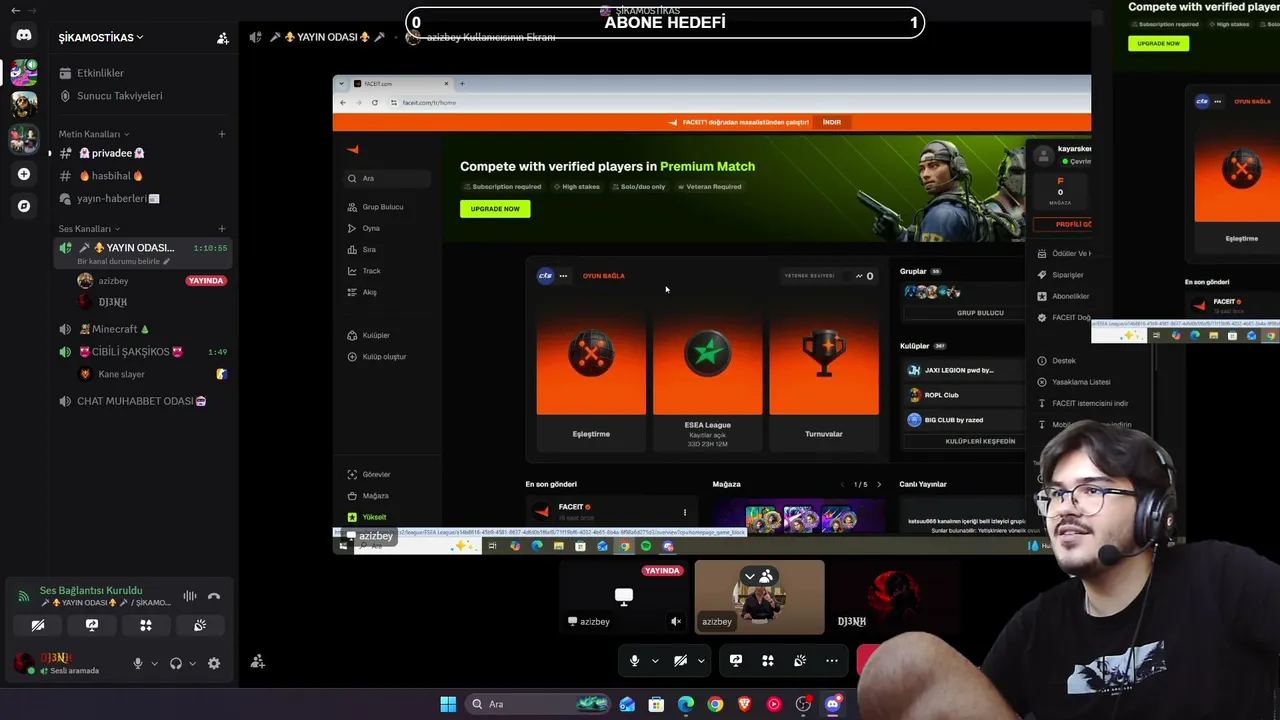Unmute azizbey's stream audio on the tile
The height and width of the screenshot is (720, 1280).
676,621
